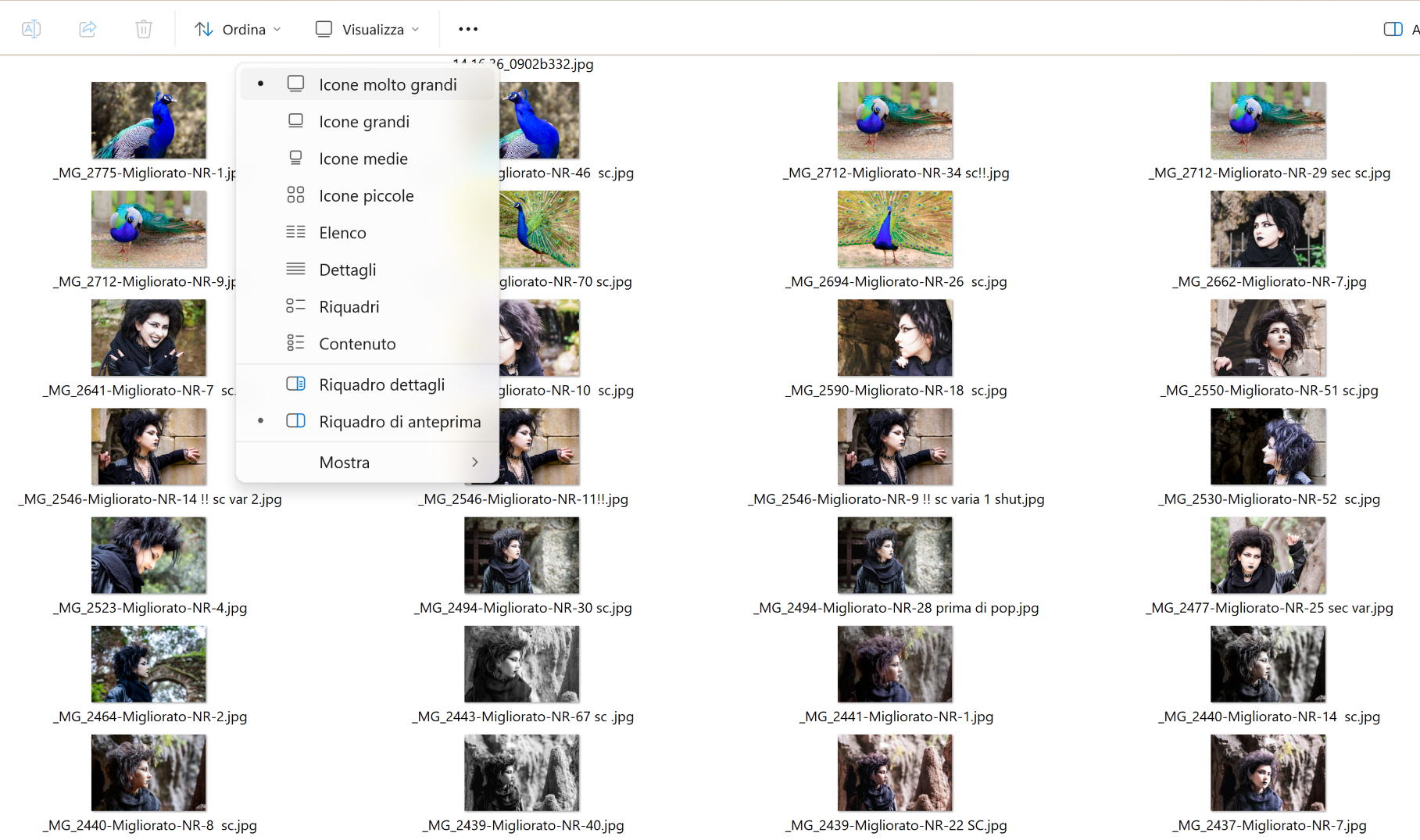Image resolution: width=1420 pixels, height=840 pixels.
Task: Click file name _MG_2441-Migliorato-NR-1.jpg
Action: (x=896, y=716)
